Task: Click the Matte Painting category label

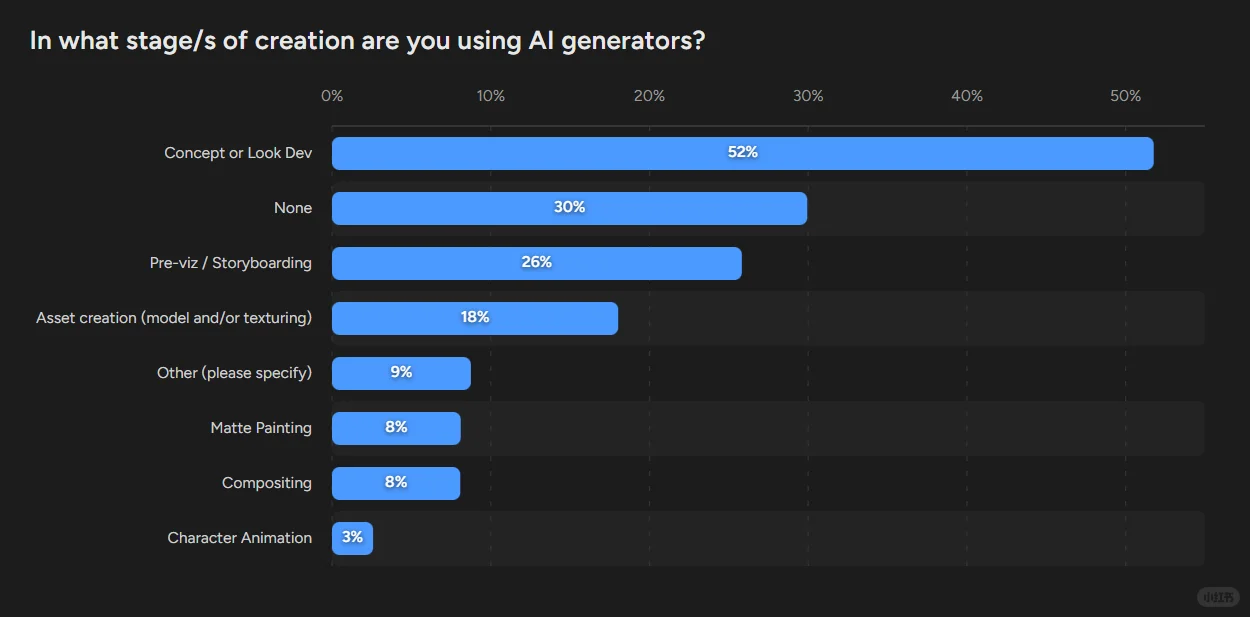Action: [261, 428]
